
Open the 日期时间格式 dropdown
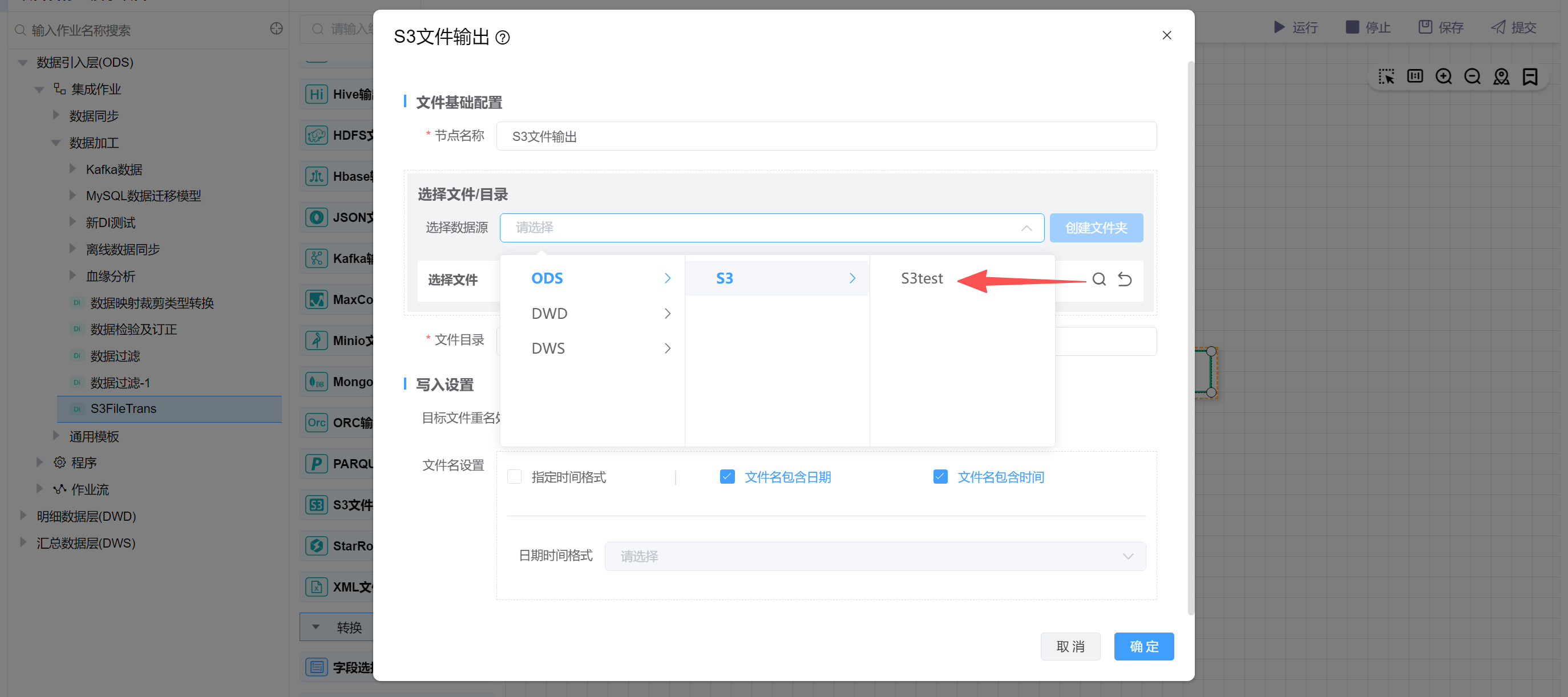pos(875,556)
